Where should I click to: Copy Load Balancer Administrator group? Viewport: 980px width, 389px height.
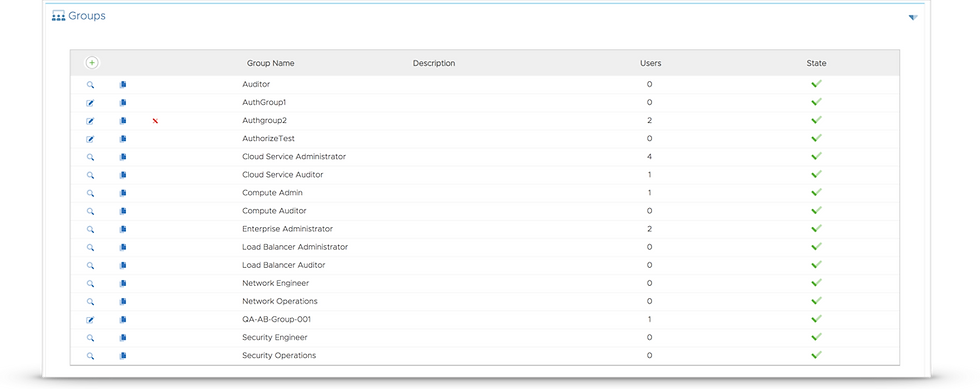[123, 248]
